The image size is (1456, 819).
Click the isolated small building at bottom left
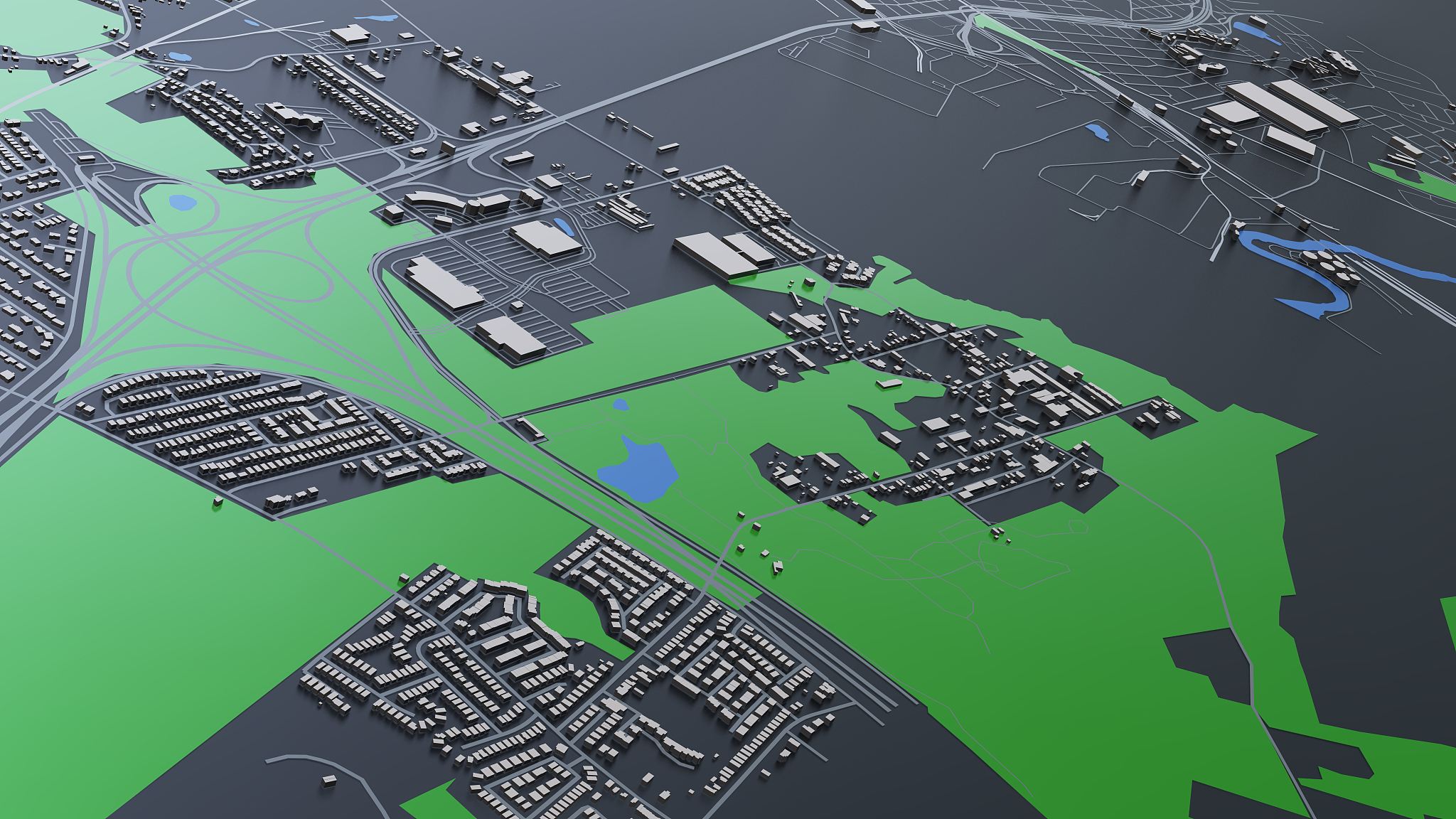[x=329, y=781]
